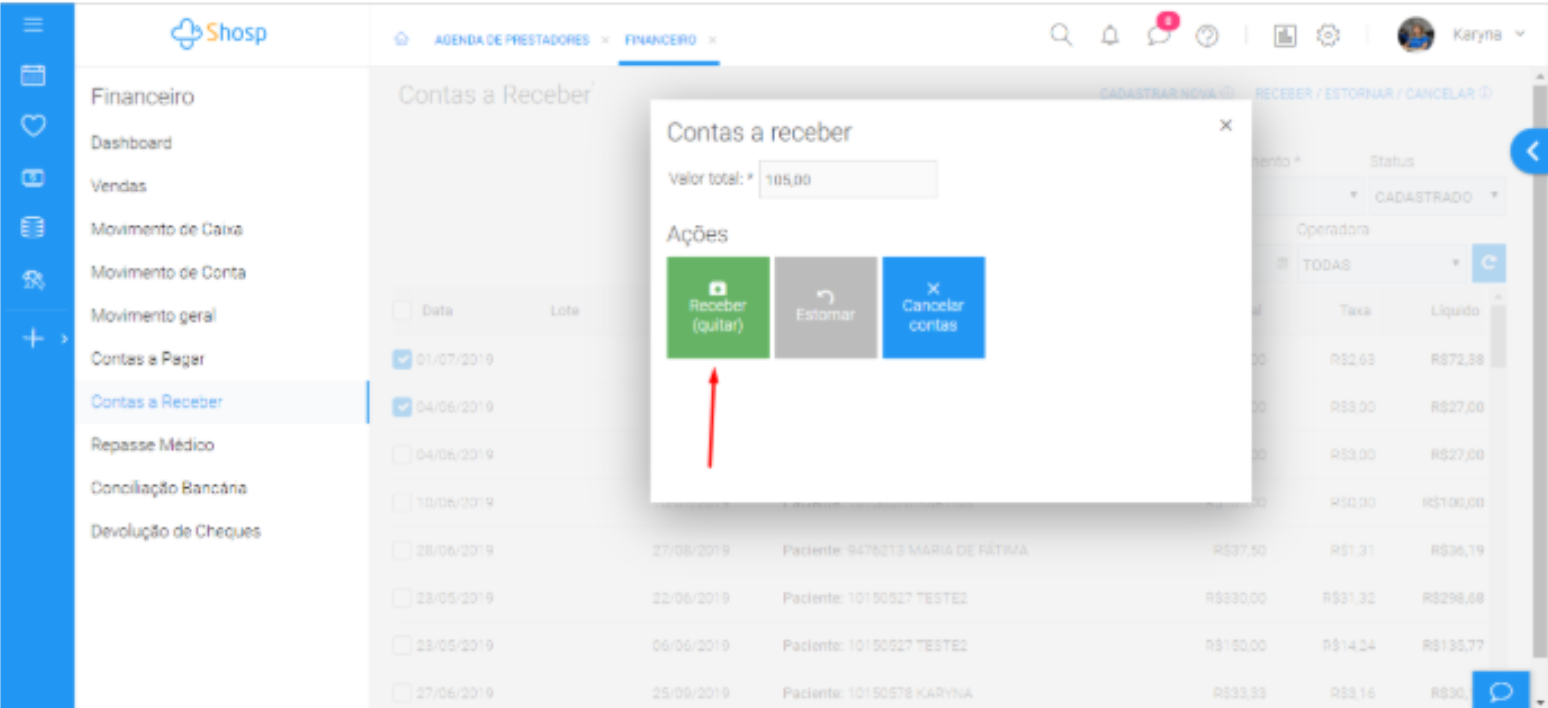The width and height of the screenshot is (1548, 708).
Task: Uncheck the first 04/06/2019 row checkbox
Action: pyautogui.click(x=402, y=407)
